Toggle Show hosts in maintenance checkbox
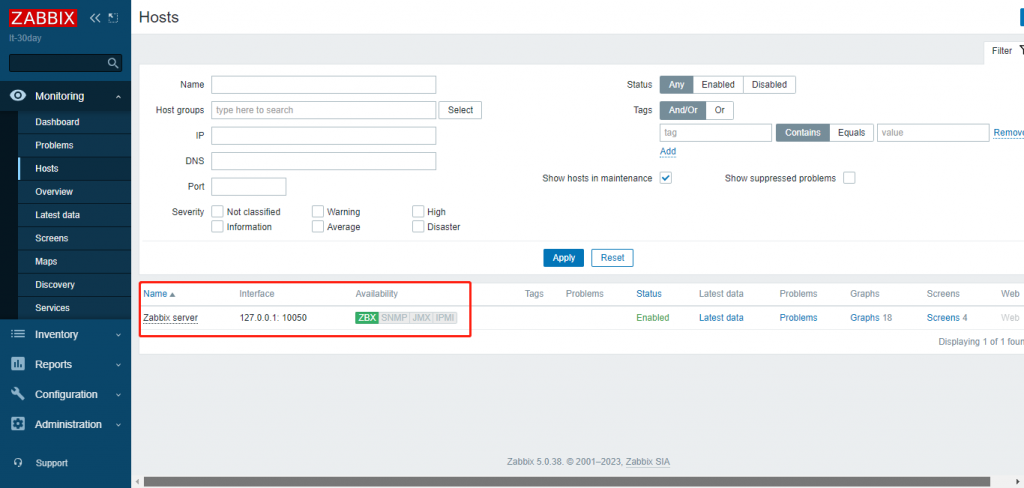This screenshot has width=1024, height=488. 665,178
